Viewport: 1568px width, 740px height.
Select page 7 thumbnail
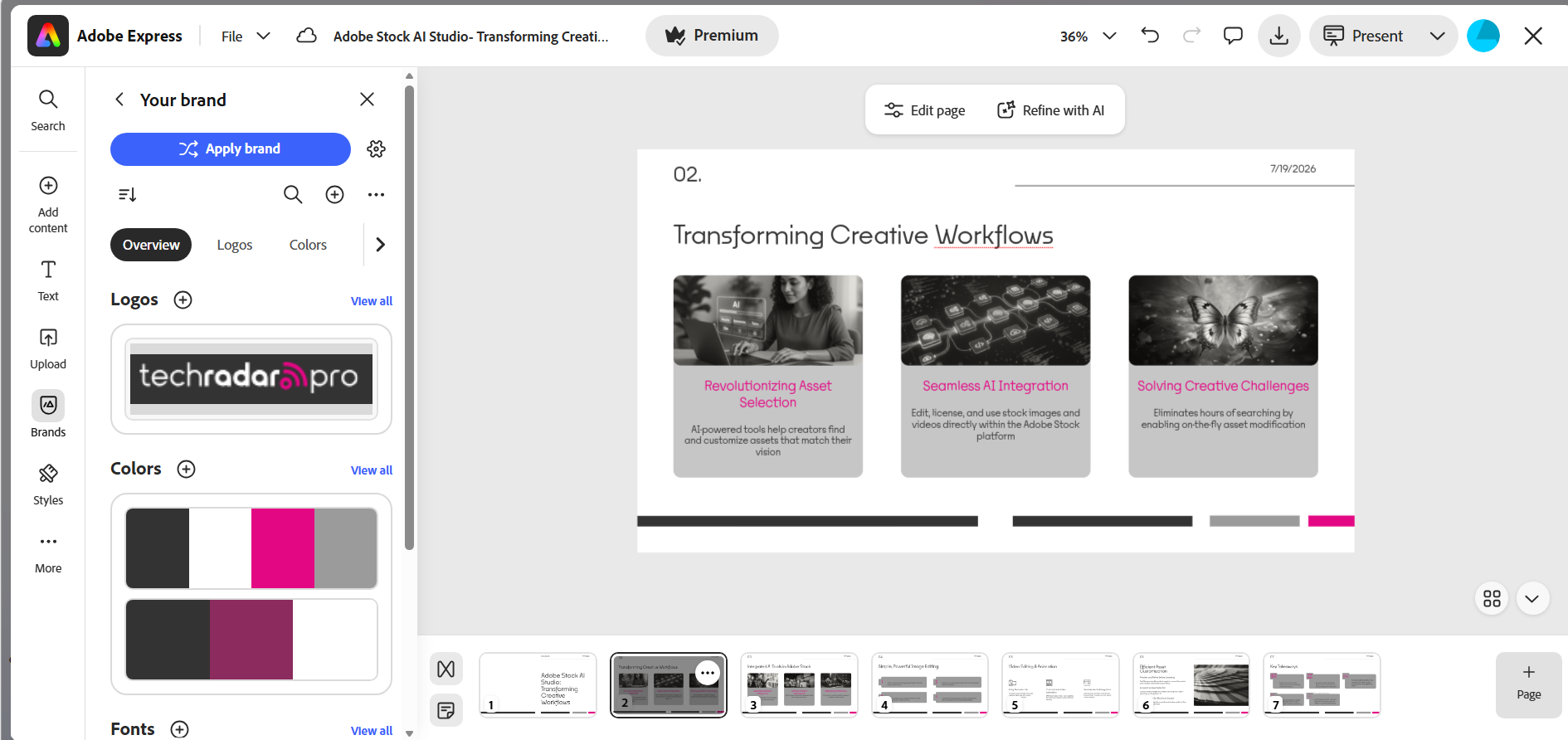(1322, 684)
